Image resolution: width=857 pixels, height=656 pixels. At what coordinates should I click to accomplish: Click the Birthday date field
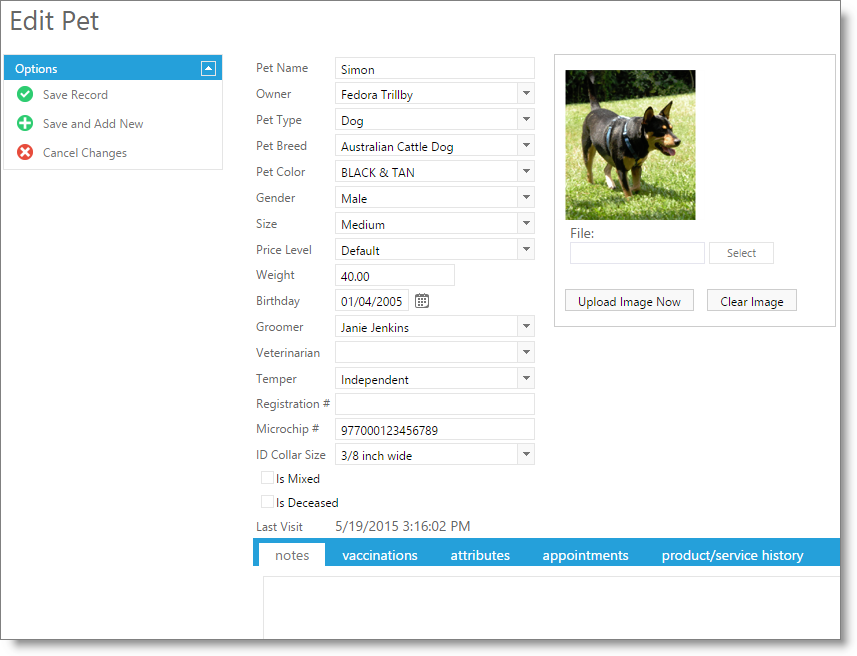pos(372,301)
